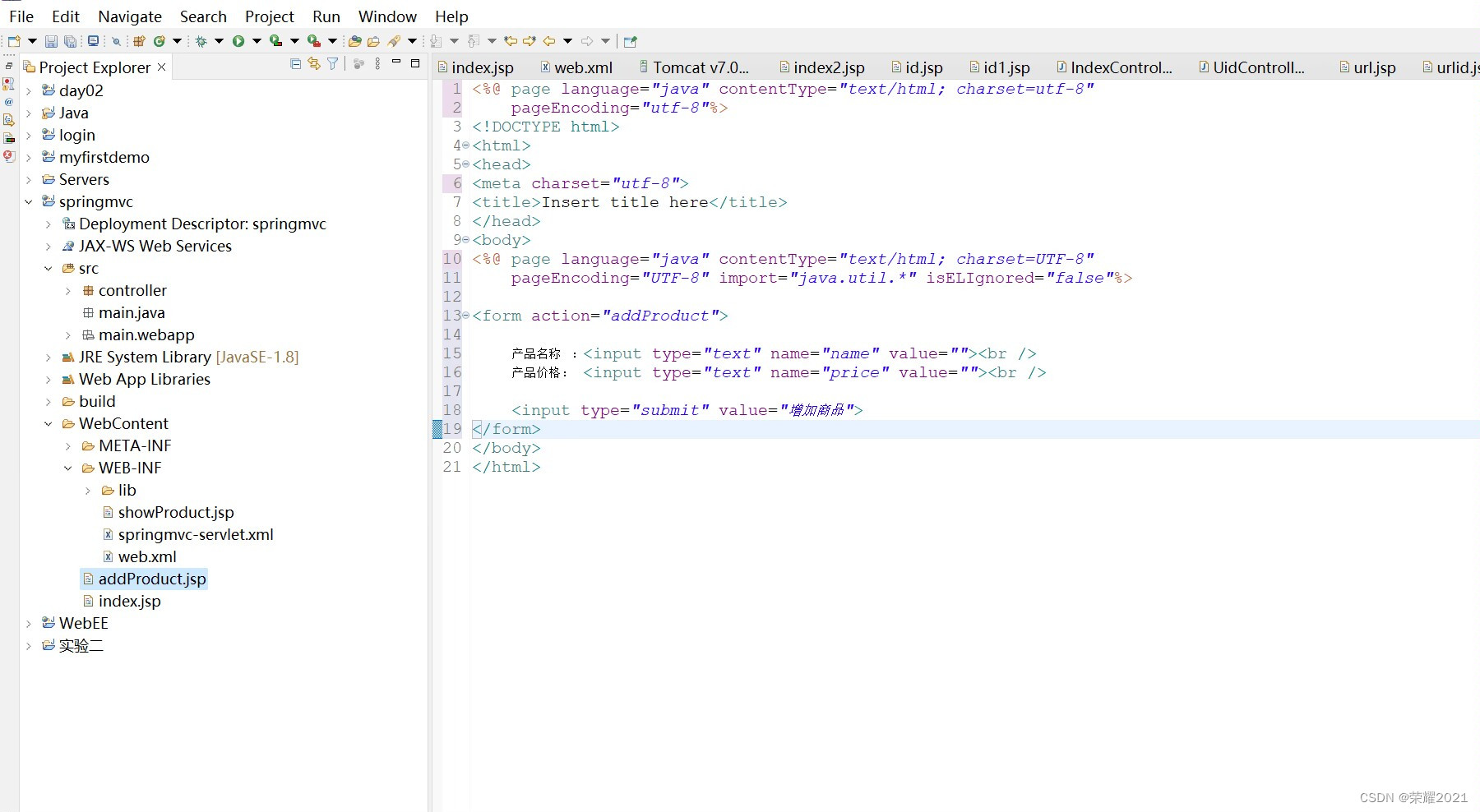Select Deployment Descriptor: springmvc node
Image resolution: width=1480 pixels, height=812 pixels.
pyautogui.click(x=202, y=224)
